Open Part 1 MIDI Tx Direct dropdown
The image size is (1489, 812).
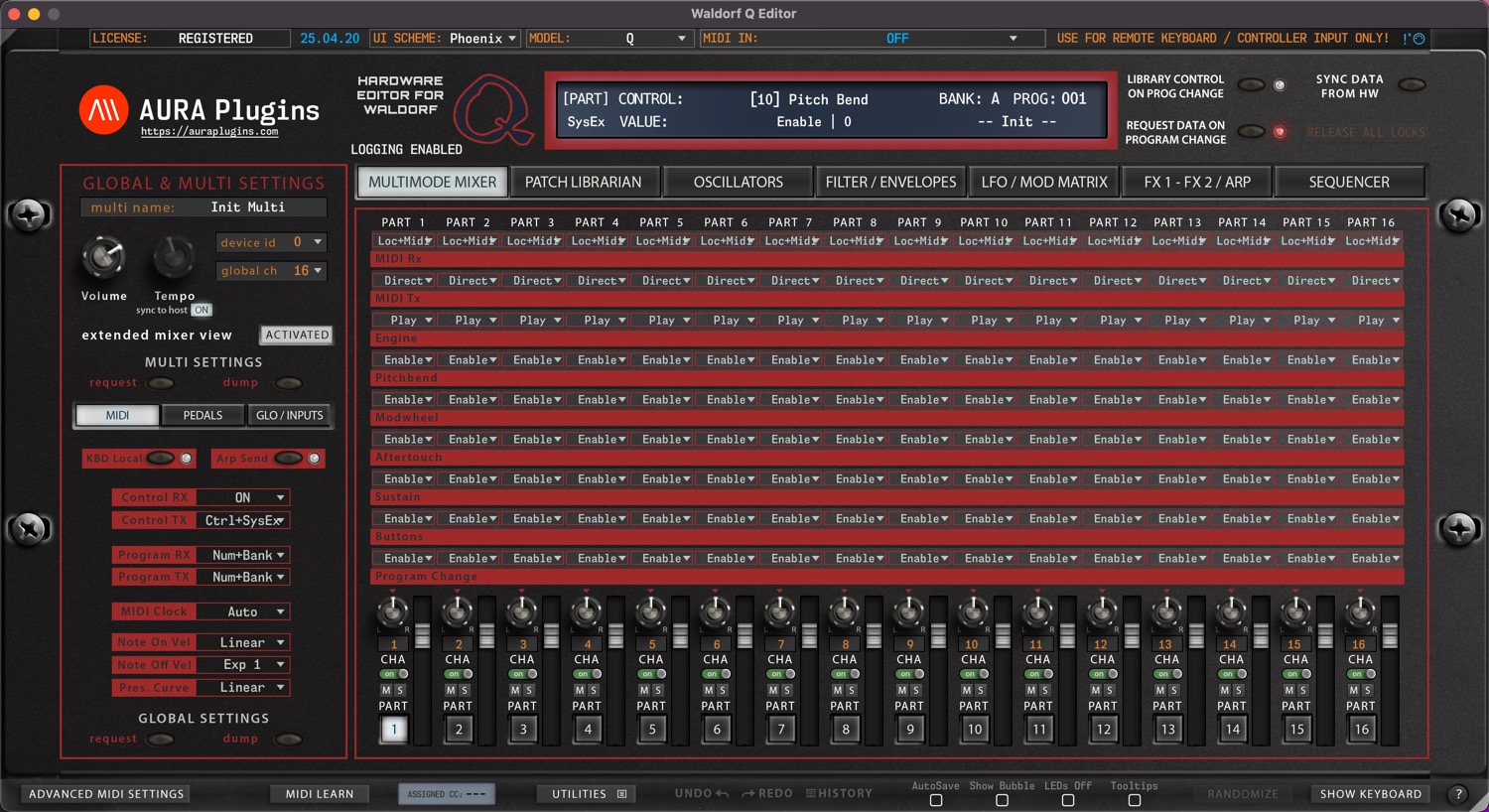[403, 281]
